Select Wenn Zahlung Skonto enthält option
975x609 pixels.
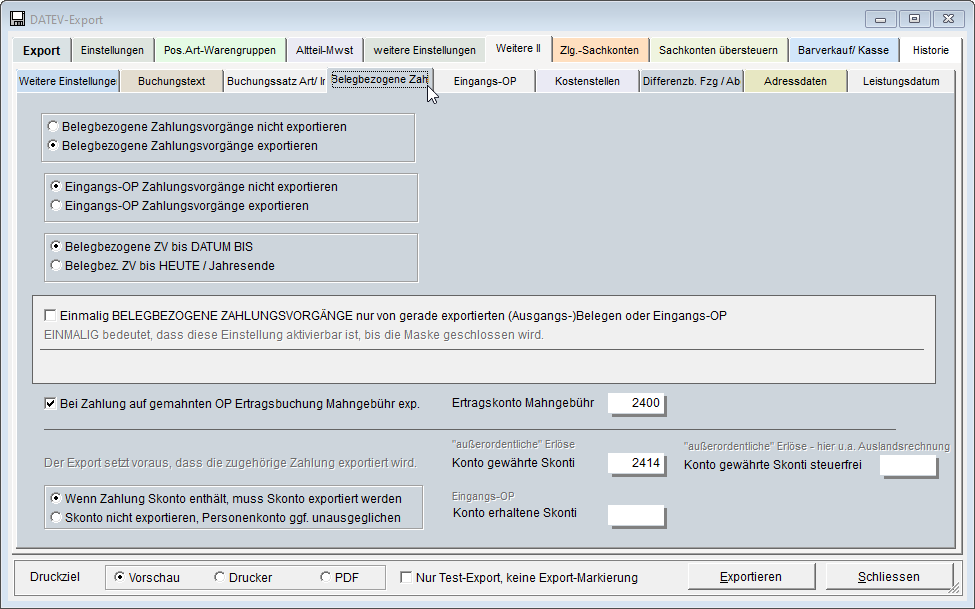(x=226, y=499)
